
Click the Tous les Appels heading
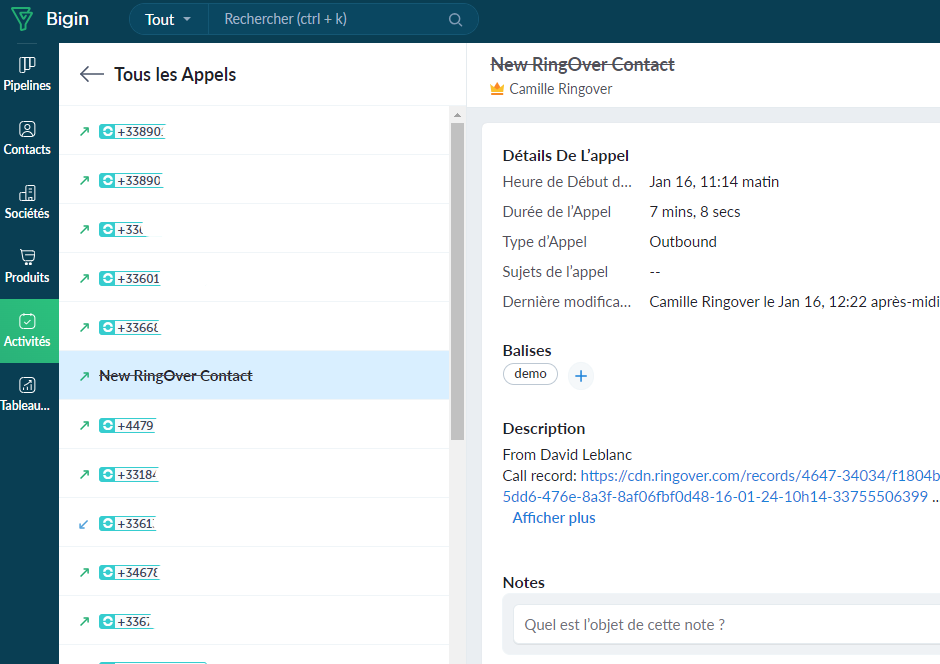click(175, 74)
